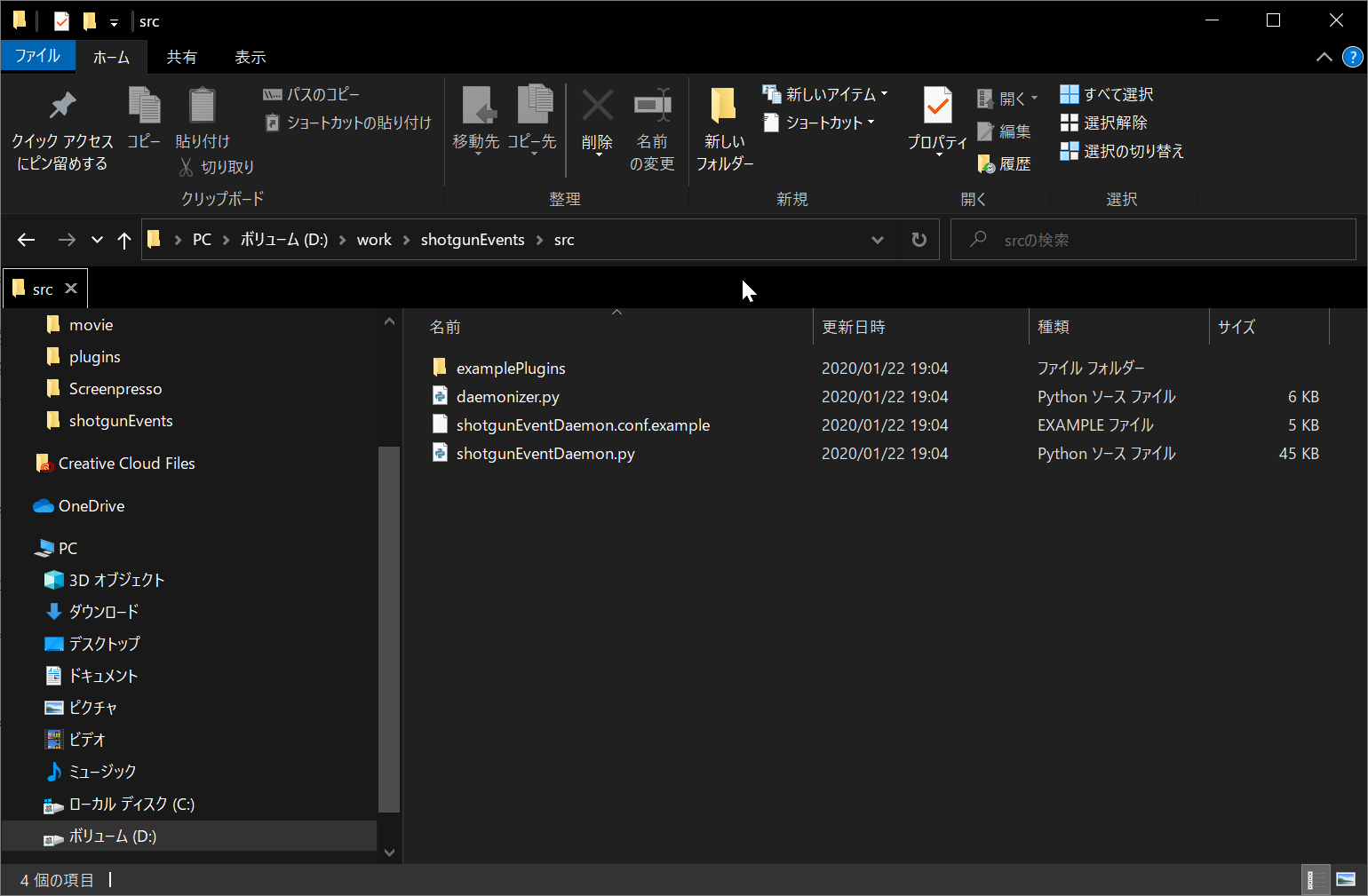Click new folder icon in quick access toolbar
The height and width of the screenshot is (896, 1368).
point(90,20)
